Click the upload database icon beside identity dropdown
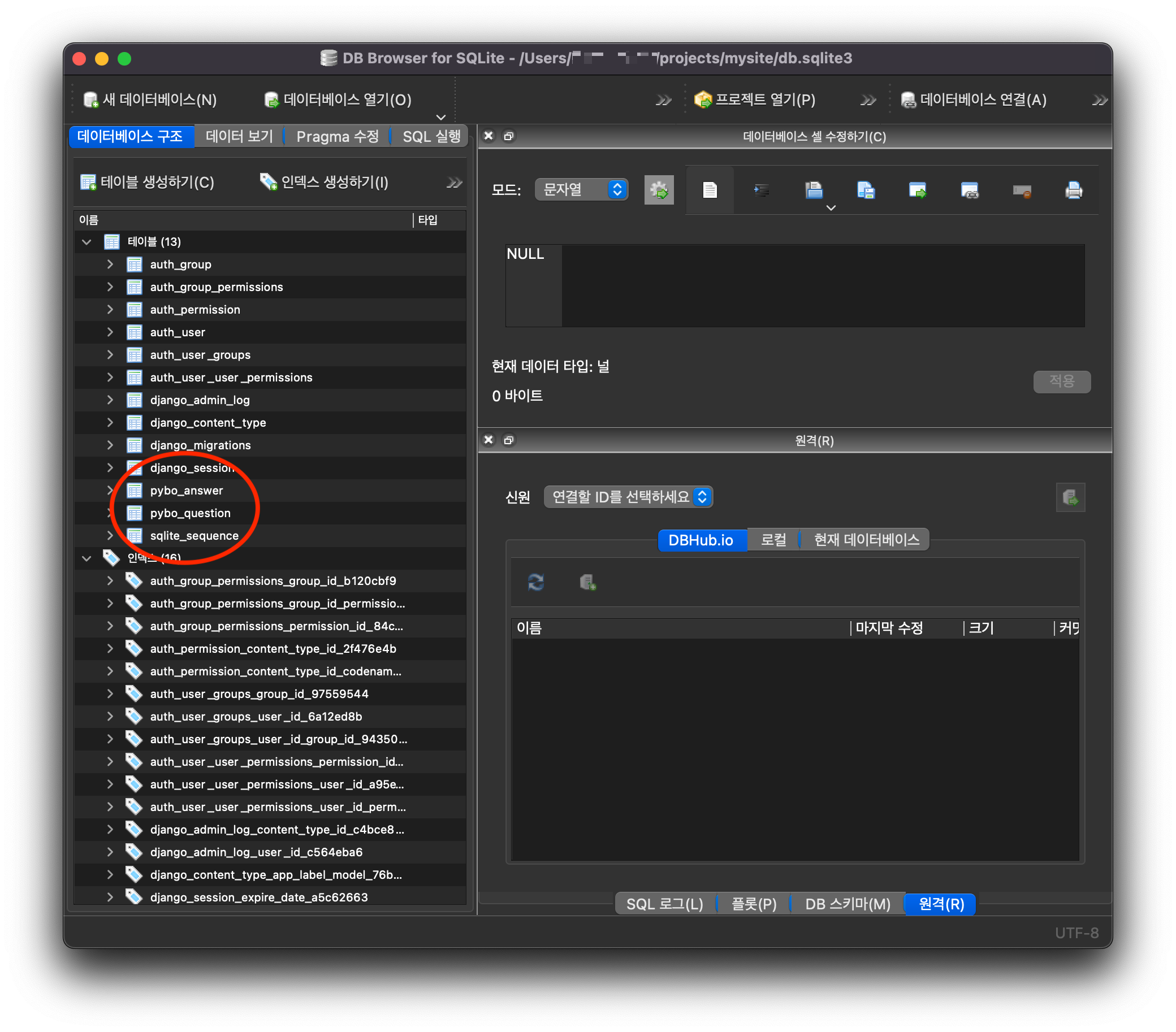Viewport: 1176px width, 1032px height. point(1070,497)
